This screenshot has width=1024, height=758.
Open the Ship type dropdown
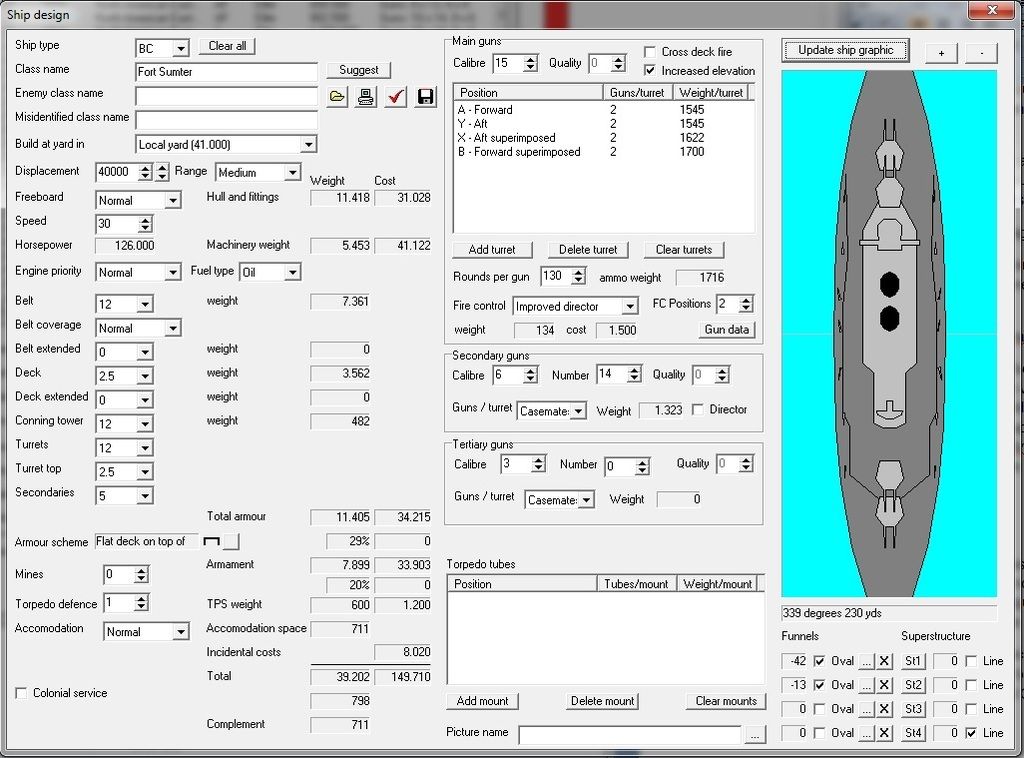coord(181,48)
